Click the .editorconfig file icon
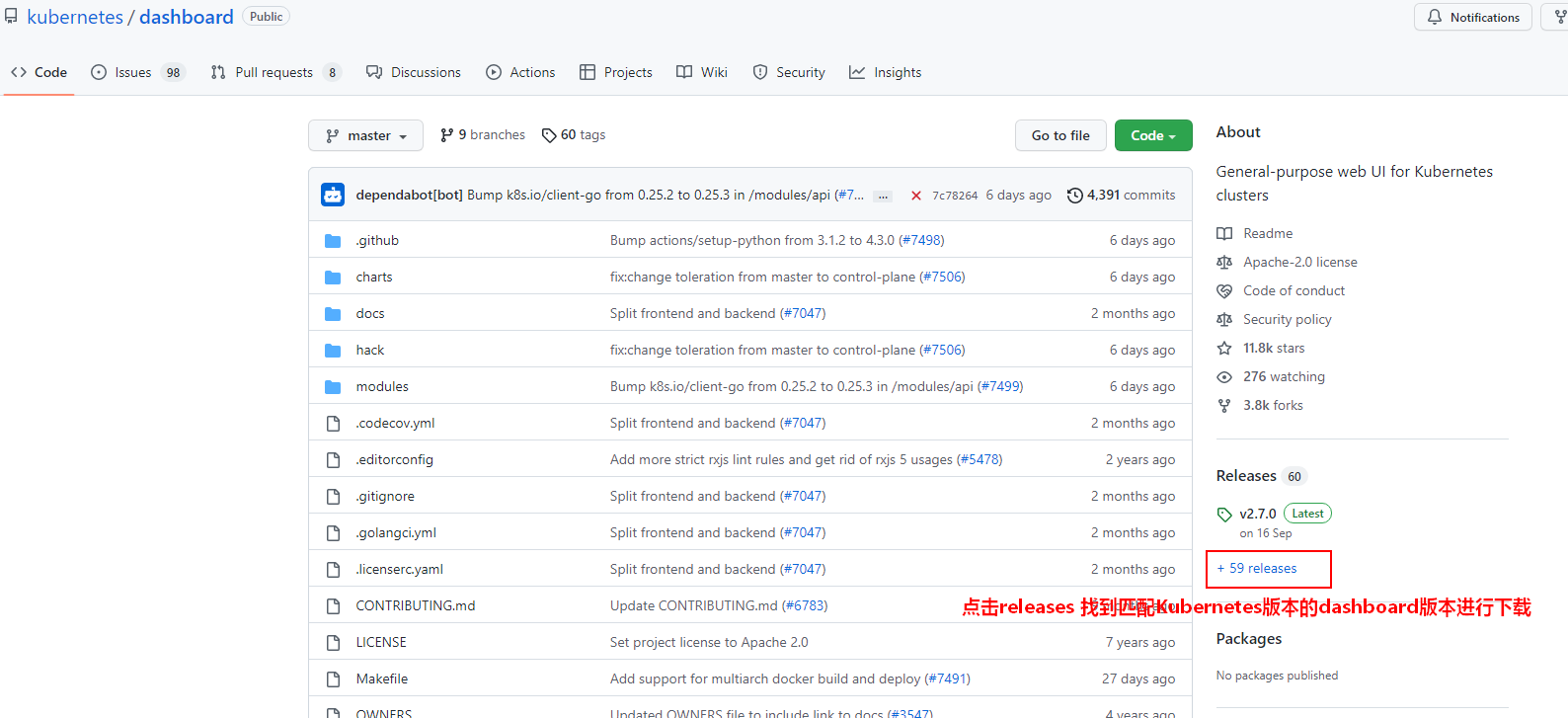This screenshot has height=718, width=1568. pyautogui.click(x=333, y=460)
